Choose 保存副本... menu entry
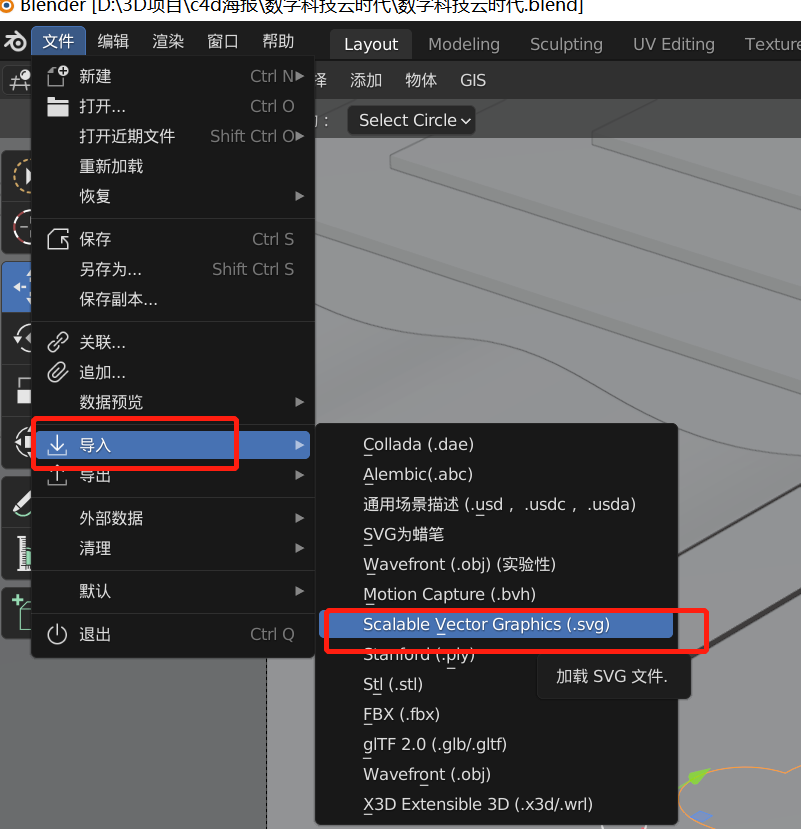Viewport: 801px width, 829px height. [171, 299]
